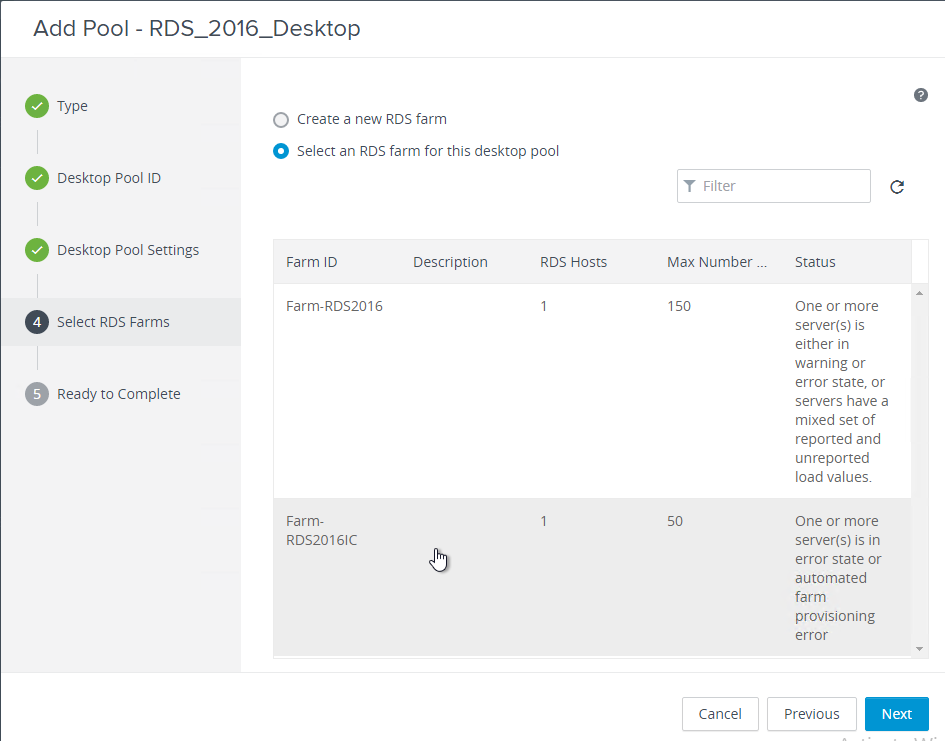
Task: Go back with the Previous button
Action: tap(811, 714)
